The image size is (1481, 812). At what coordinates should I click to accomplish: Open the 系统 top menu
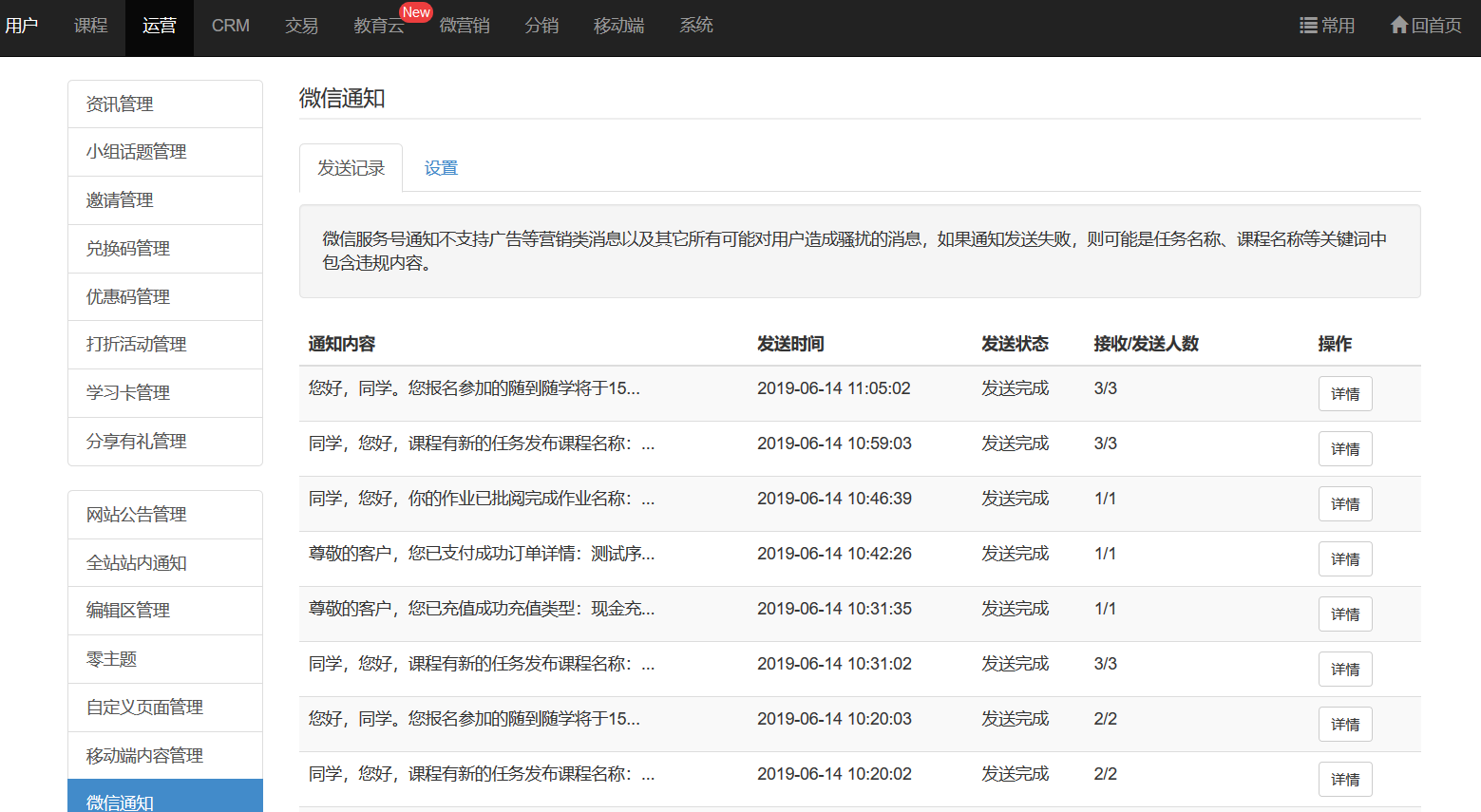click(x=695, y=26)
